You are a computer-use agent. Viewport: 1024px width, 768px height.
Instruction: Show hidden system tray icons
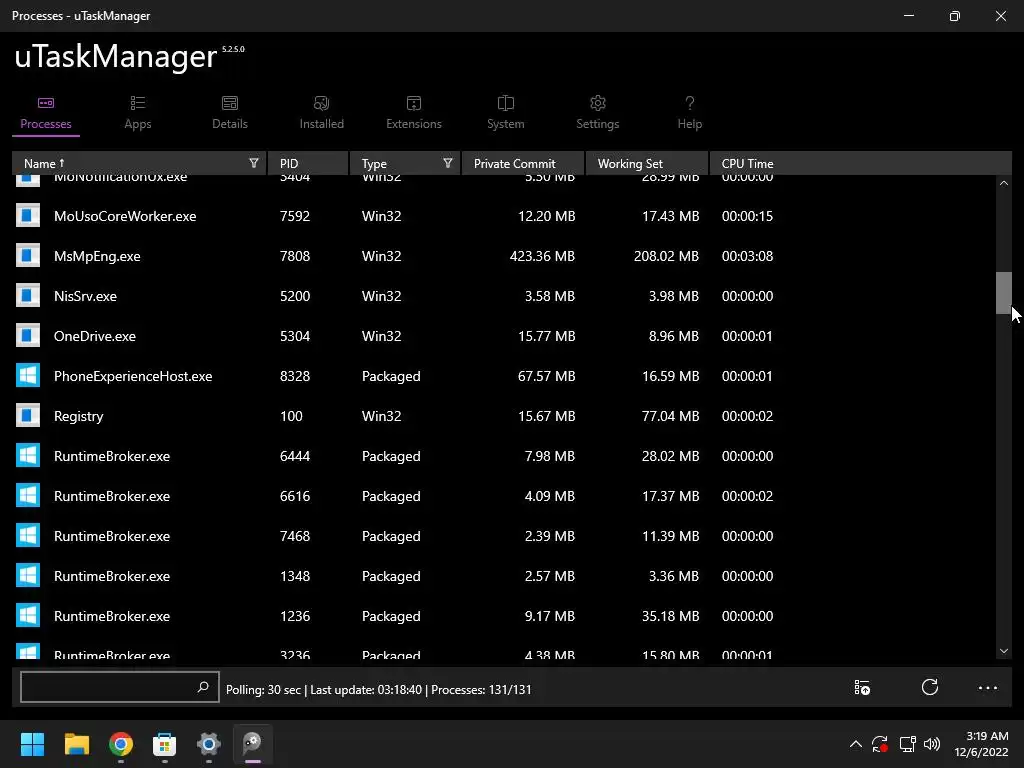click(856, 744)
